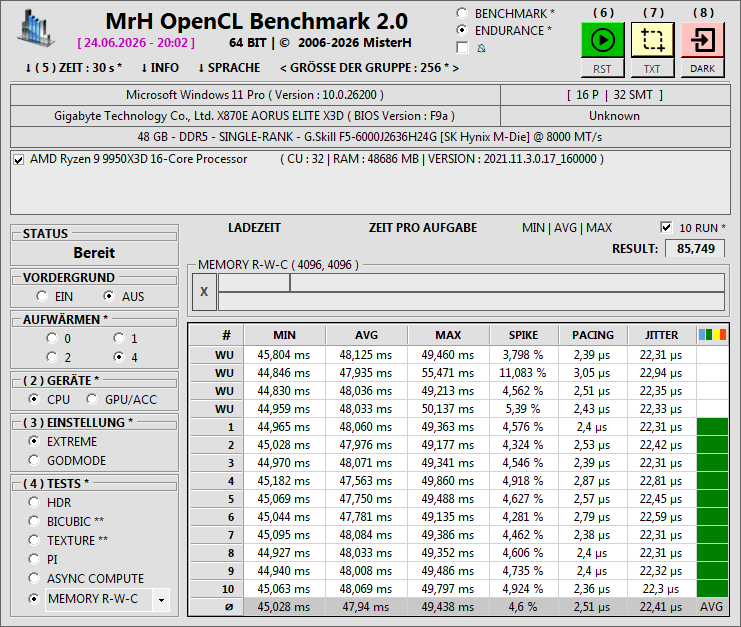Start the benchmark with green play button
This screenshot has height=627, width=741.
click(603, 40)
